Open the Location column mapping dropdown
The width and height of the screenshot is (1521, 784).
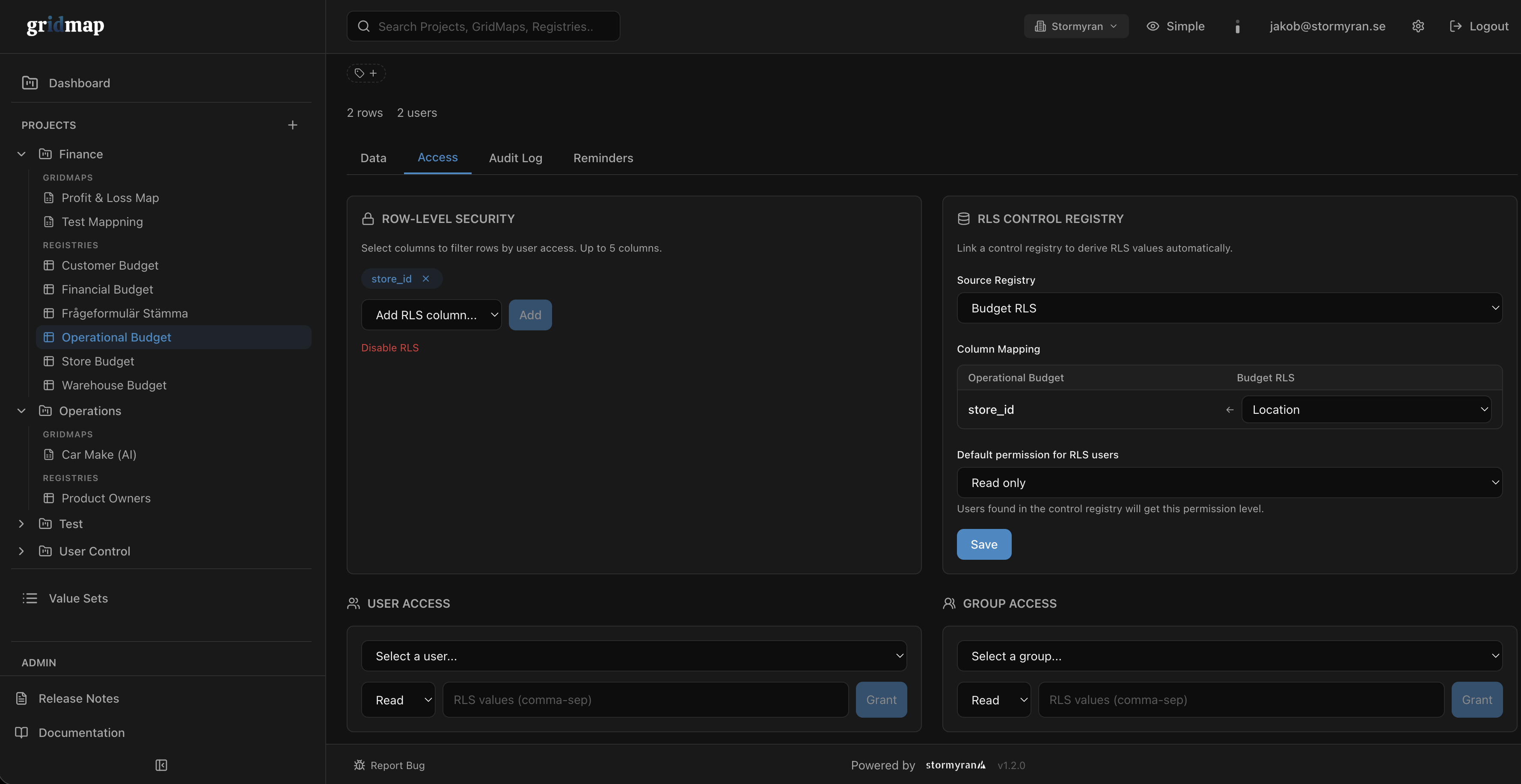(1367, 410)
